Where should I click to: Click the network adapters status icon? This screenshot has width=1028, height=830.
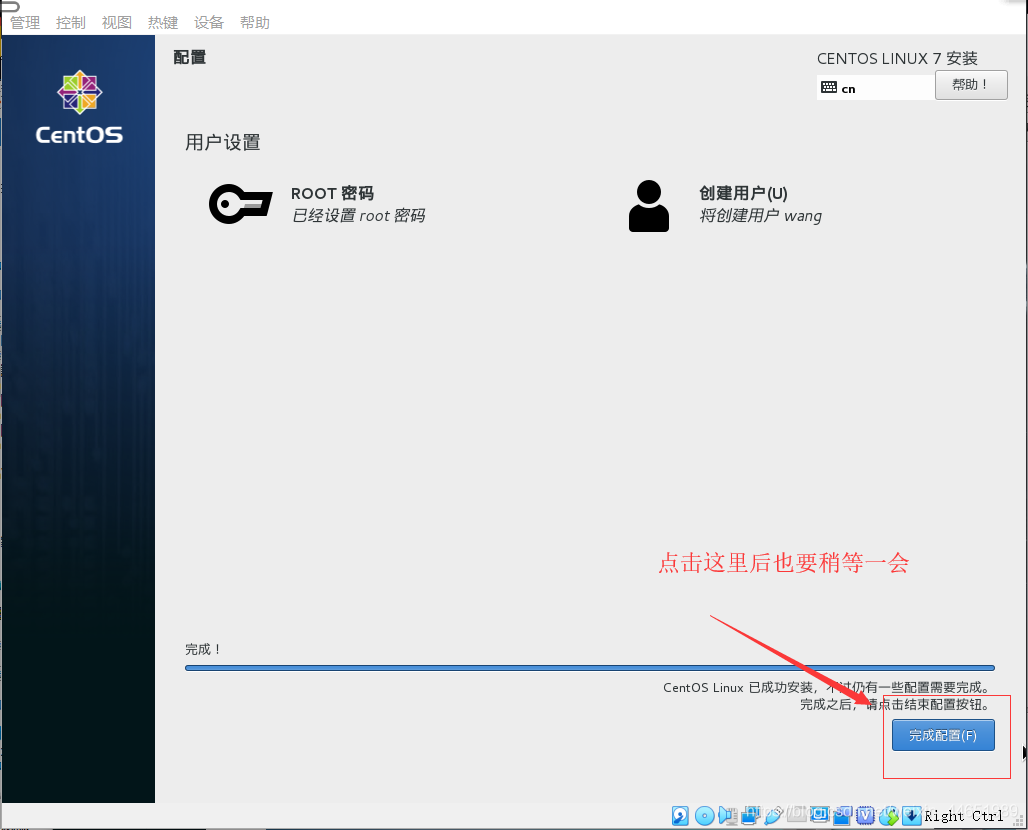click(750, 816)
